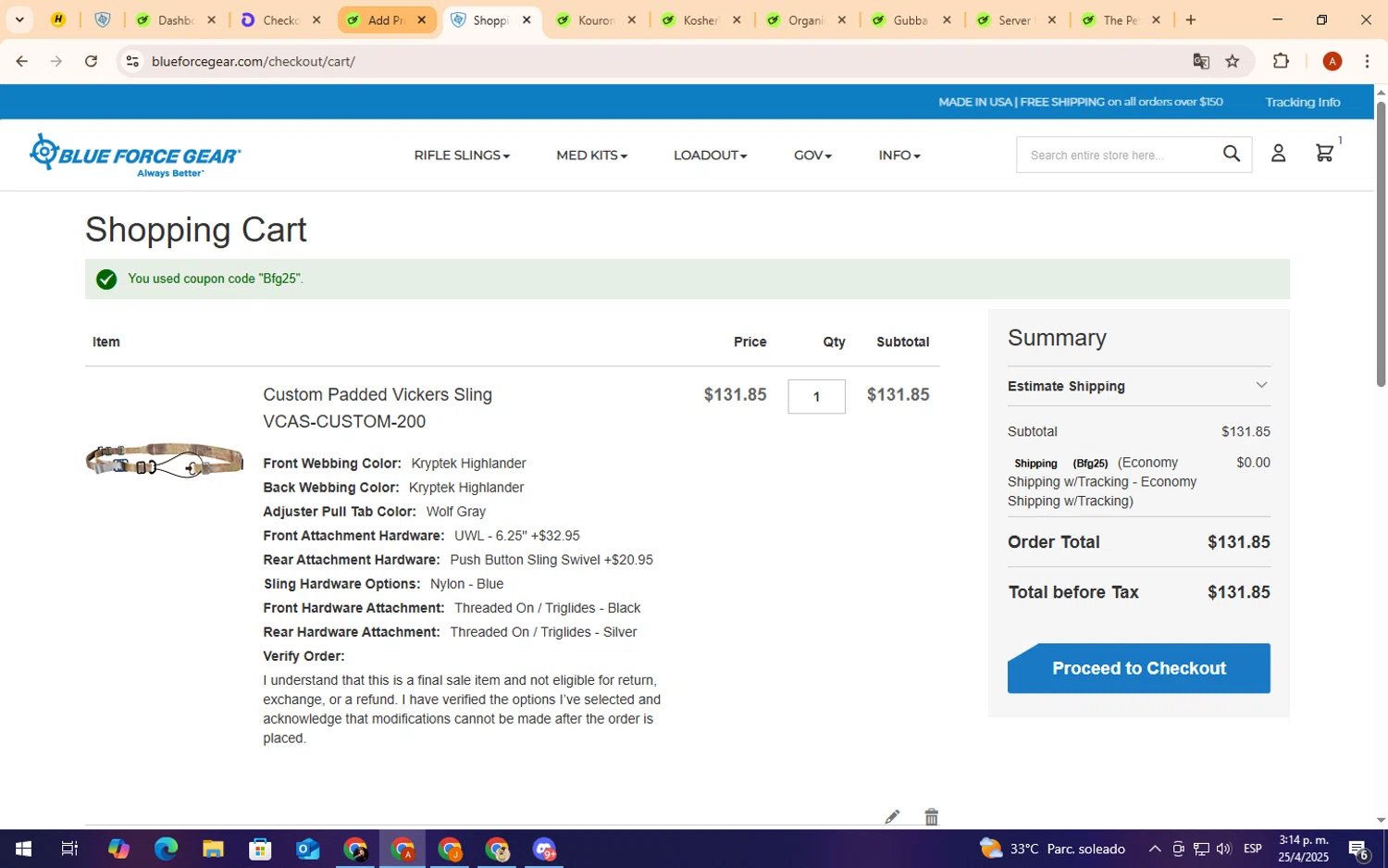Viewport: 1388px width, 868px height.
Task: Open new browser tab with plus
Action: pos(1191,19)
